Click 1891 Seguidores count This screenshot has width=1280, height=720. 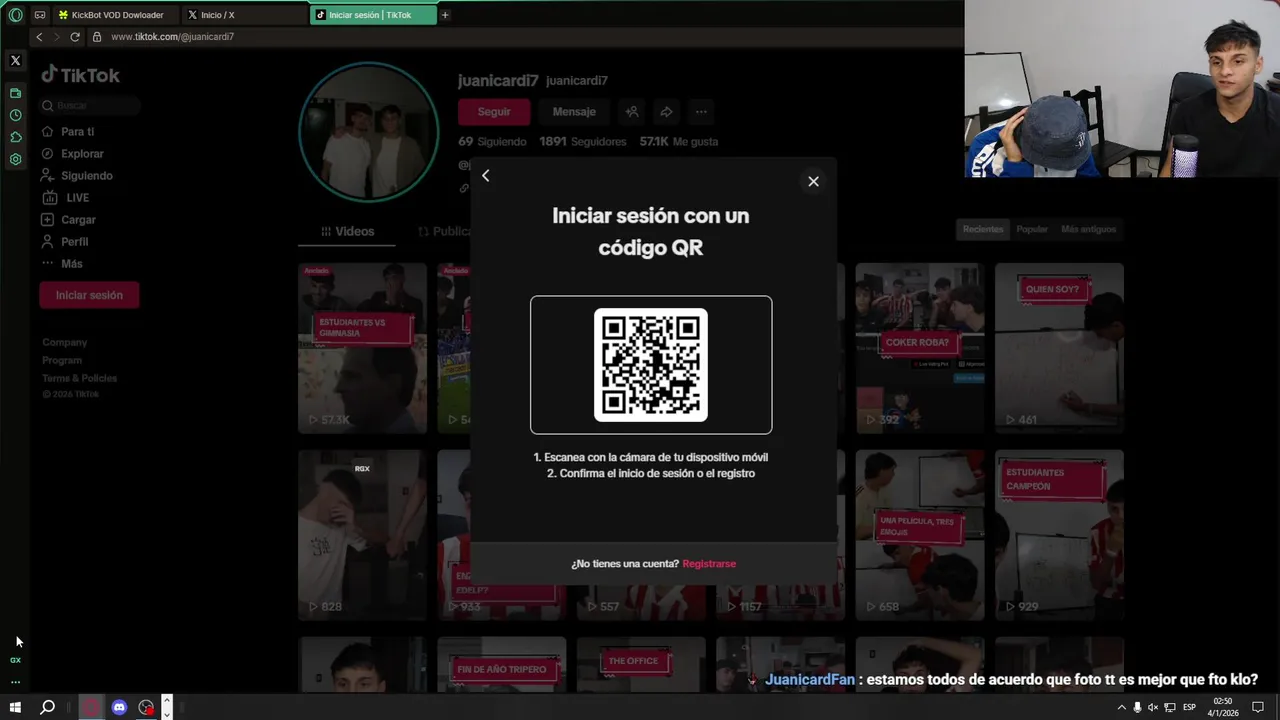tap(583, 142)
